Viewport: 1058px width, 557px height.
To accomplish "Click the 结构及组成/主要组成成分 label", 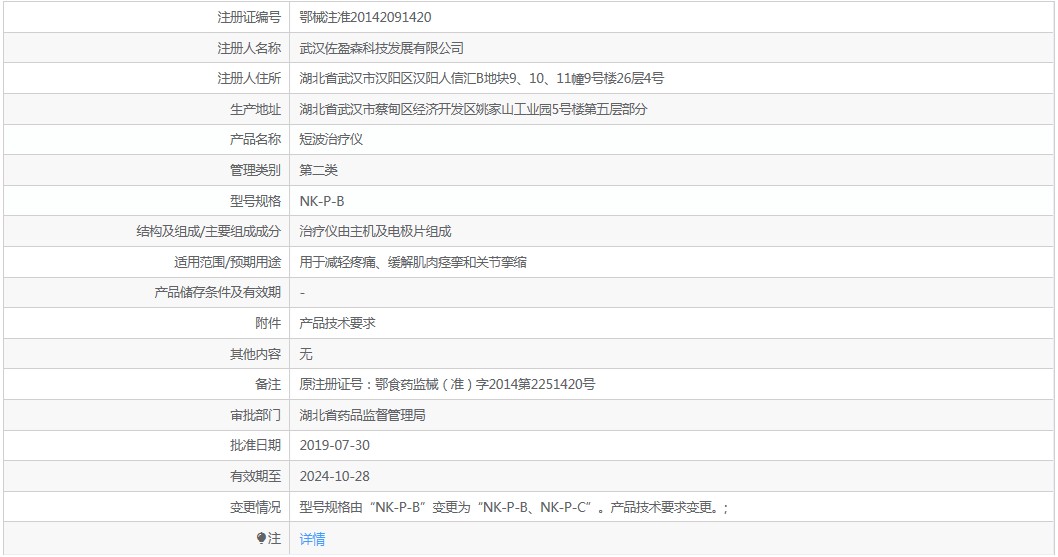I will click(208, 232).
